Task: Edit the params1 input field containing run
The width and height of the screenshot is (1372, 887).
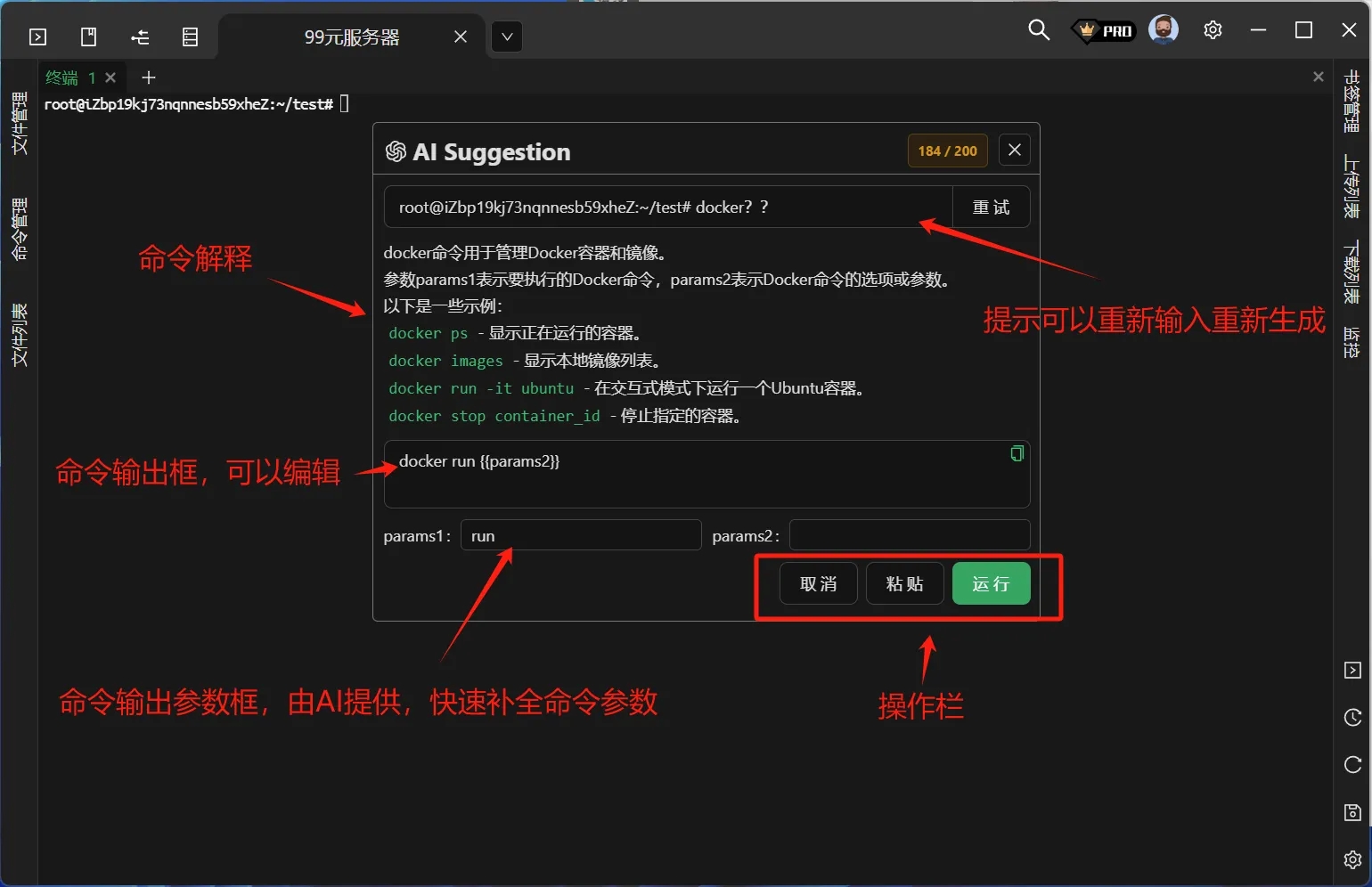Action: pos(580,535)
